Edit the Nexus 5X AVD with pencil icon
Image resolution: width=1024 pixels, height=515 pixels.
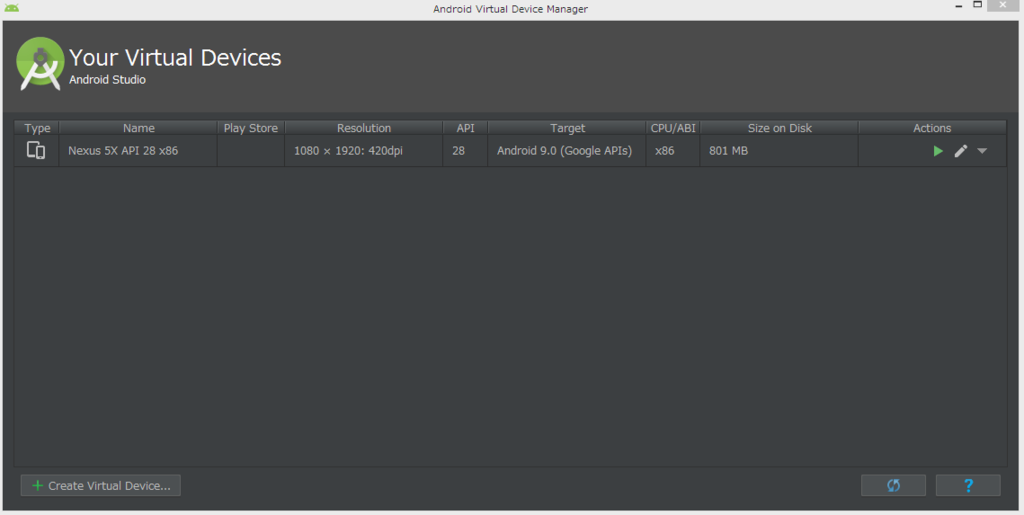tap(961, 151)
